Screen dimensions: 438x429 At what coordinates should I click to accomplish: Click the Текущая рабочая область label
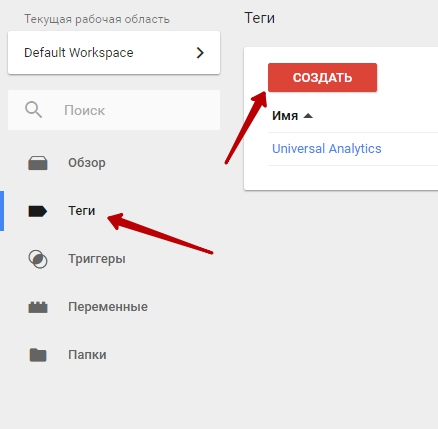97,19
